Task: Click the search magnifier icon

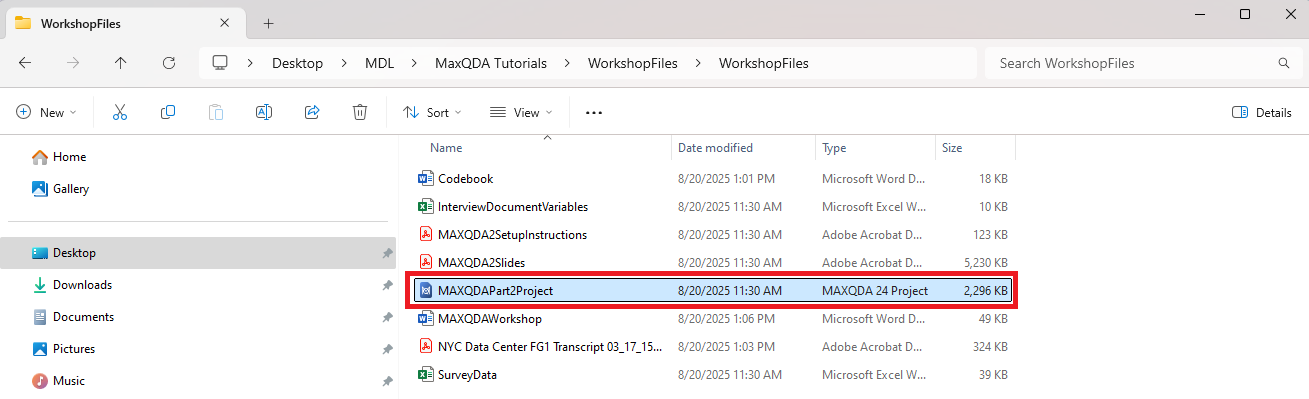Action: coord(1283,63)
